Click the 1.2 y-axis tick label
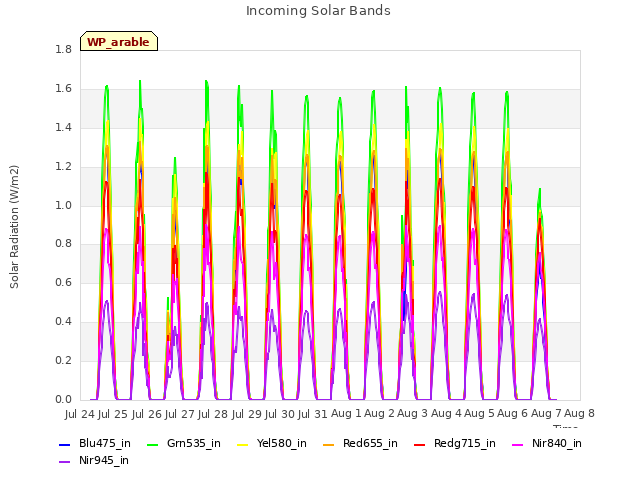 pos(63,167)
